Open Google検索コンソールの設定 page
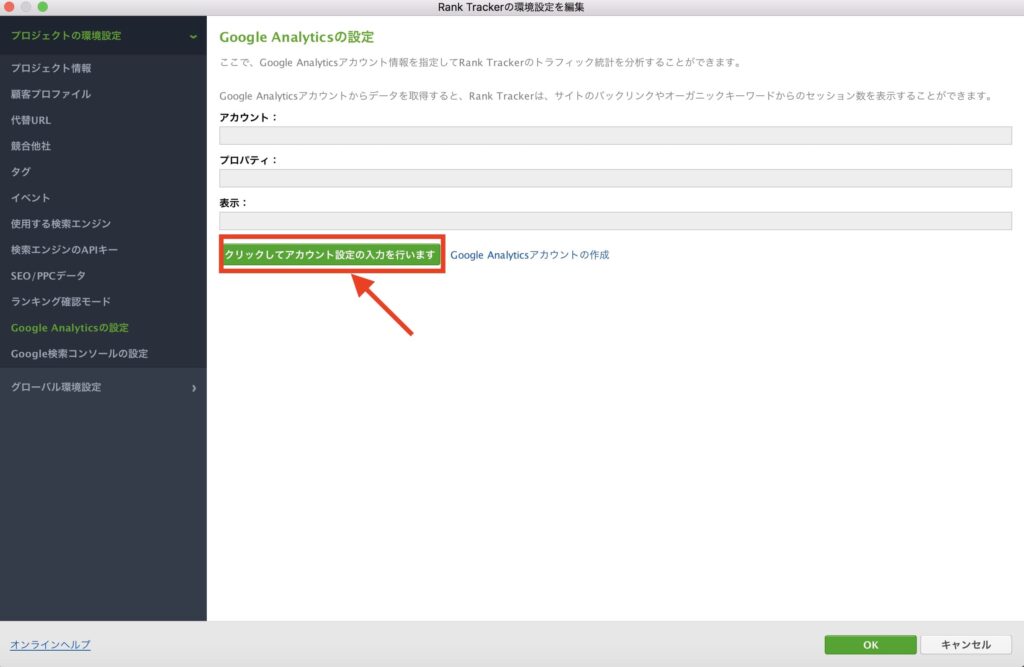The height and width of the screenshot is (667, 1024). click(x=80, y=353)
